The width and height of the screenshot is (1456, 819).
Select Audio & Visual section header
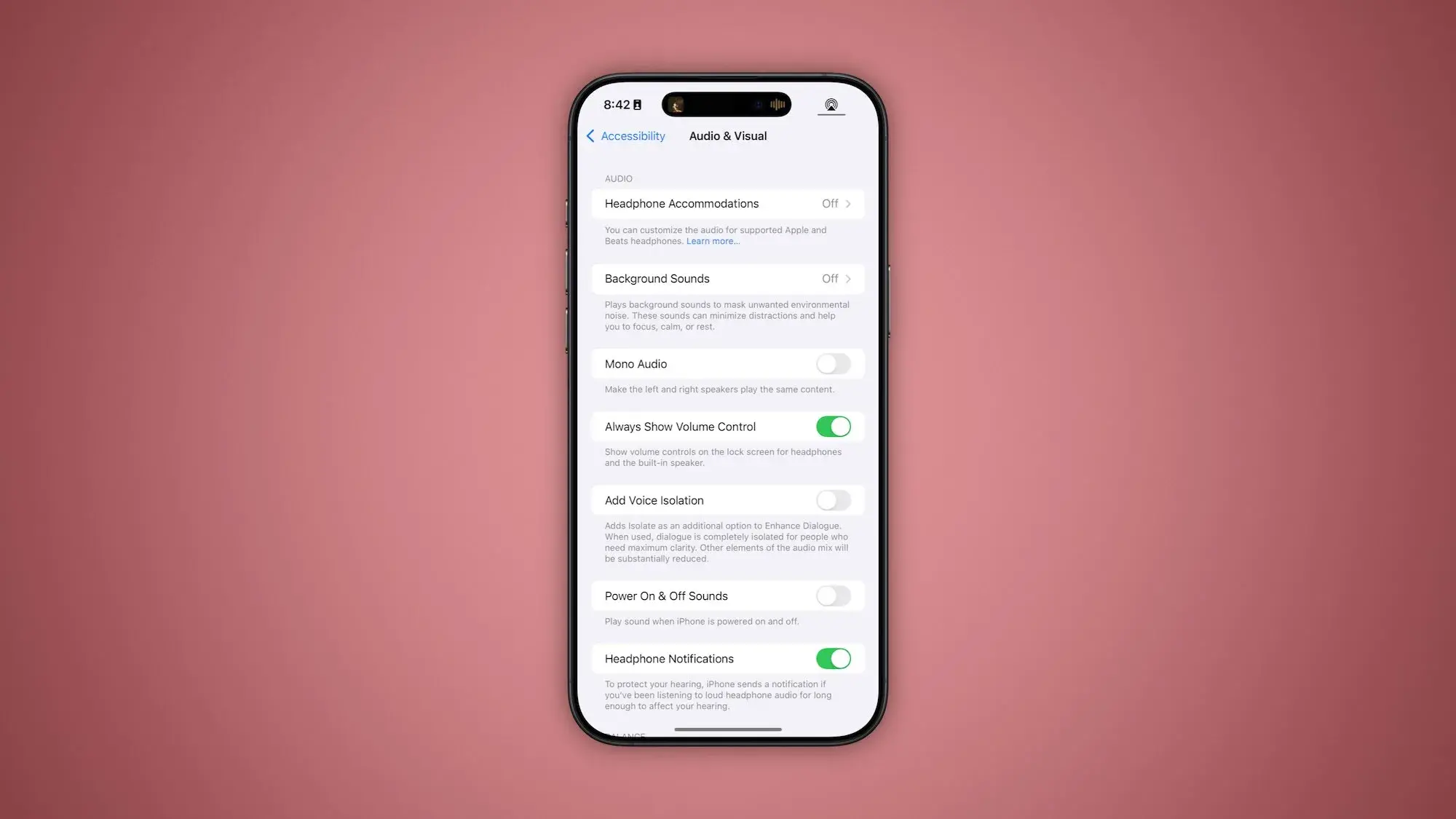tap(728, 135)
